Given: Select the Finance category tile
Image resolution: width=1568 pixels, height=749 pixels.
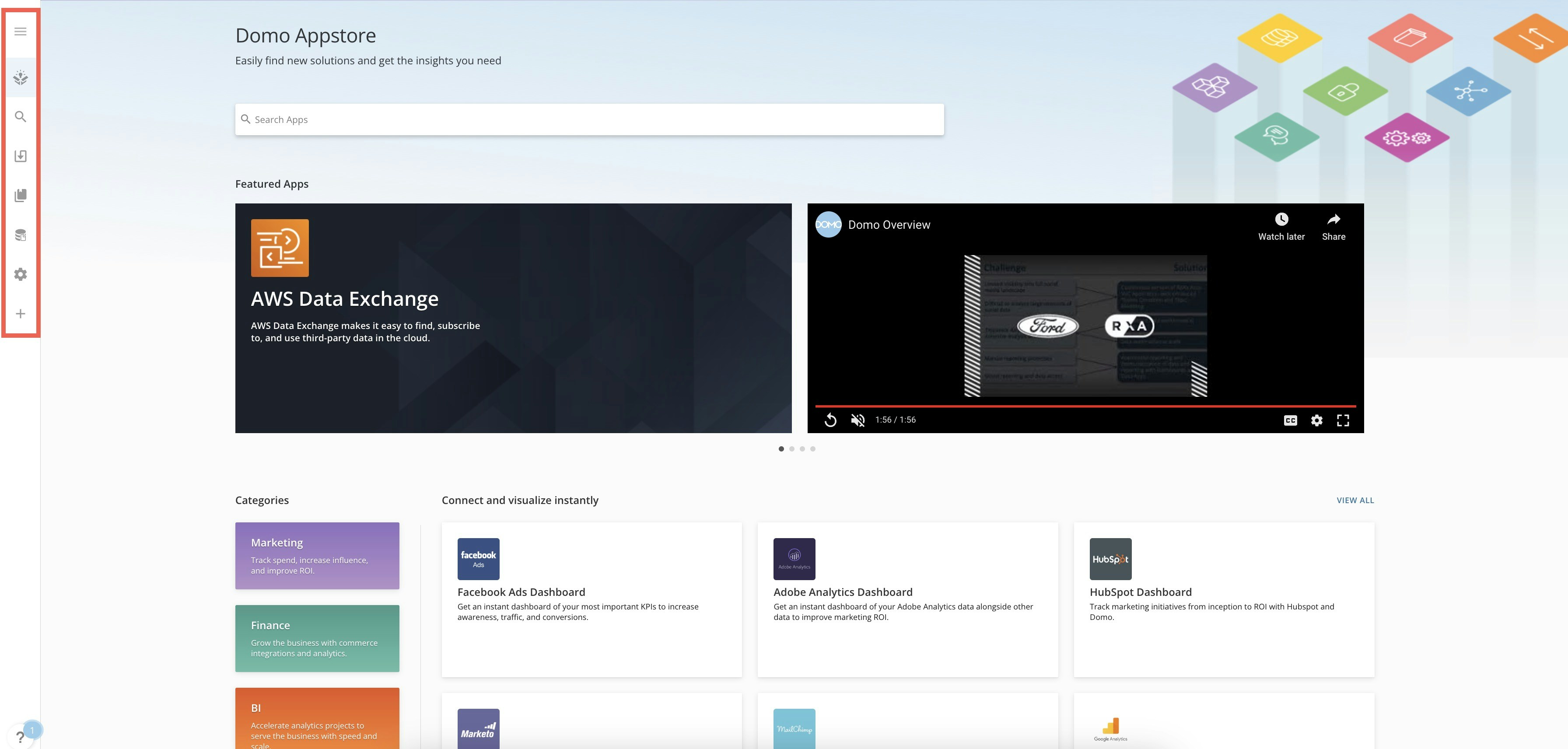Looking at the screenshot, I should pos(317,638).
